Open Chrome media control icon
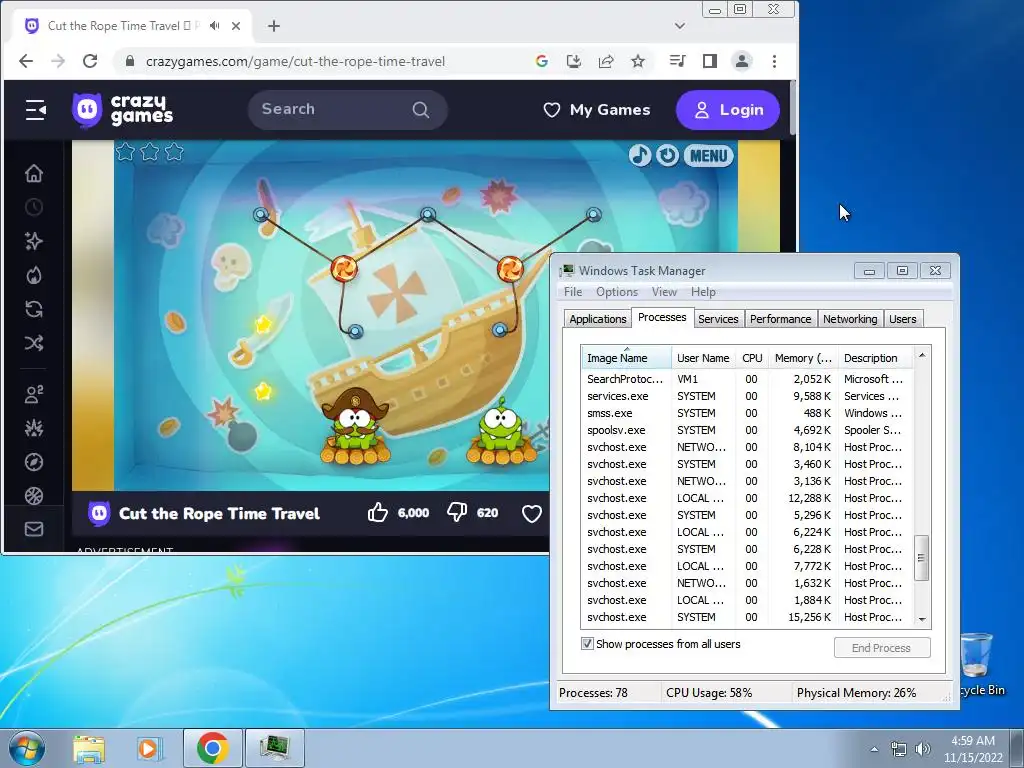Image resolution: width=1024 pixels, height=768 pixels. [677, 61]
